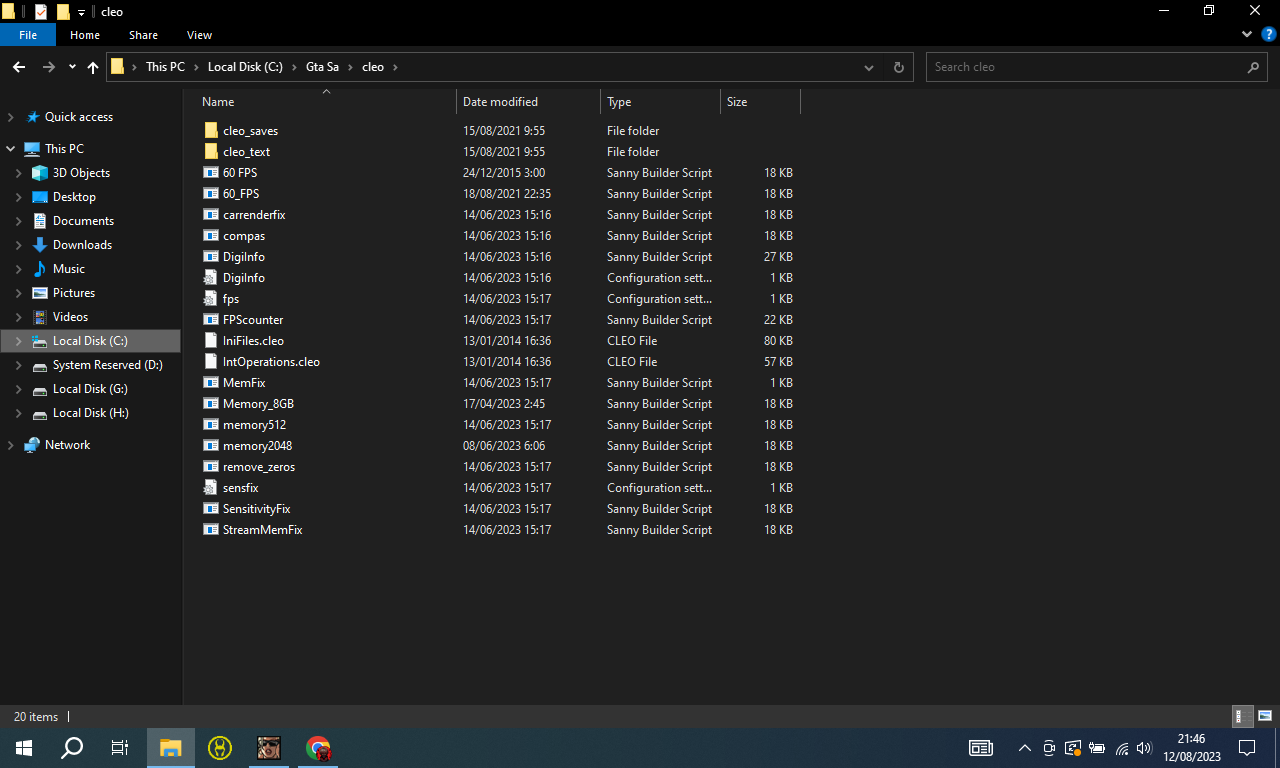Open Customize Quick Access Toolbar dropdown

pos(82,12)
